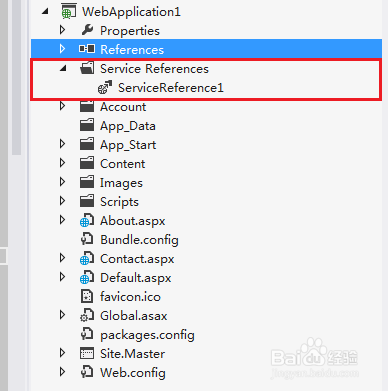Click the Bundle.config file icon

point(87,239)
